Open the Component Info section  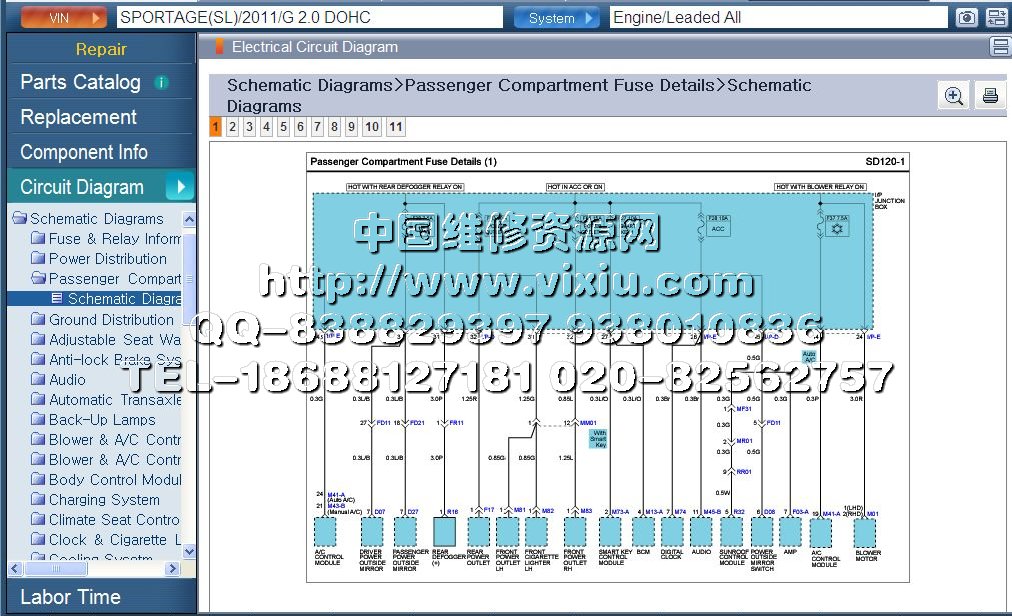84,152
